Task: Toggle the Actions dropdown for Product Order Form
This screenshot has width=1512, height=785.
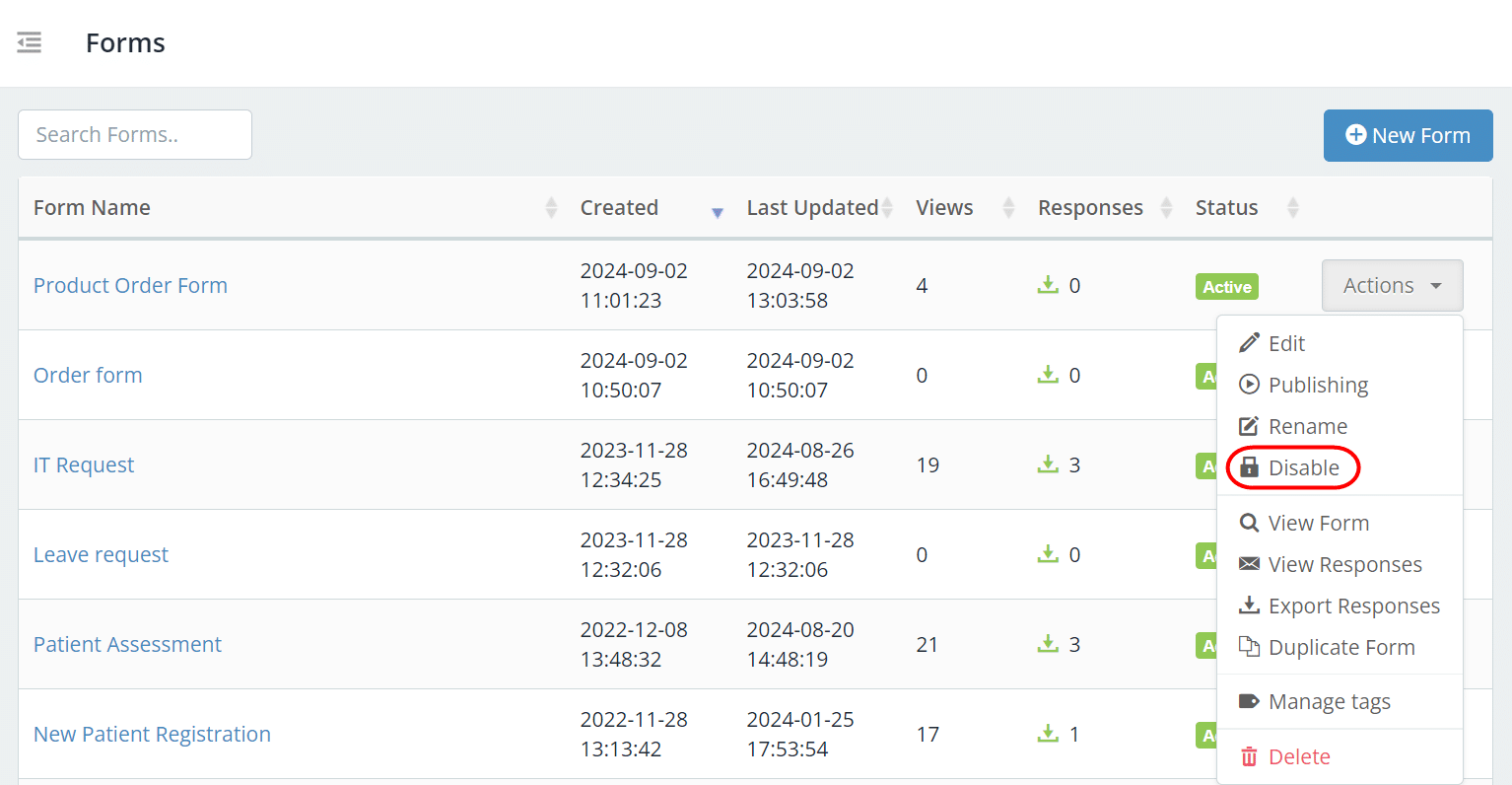Action: [x=1392, y=285]
